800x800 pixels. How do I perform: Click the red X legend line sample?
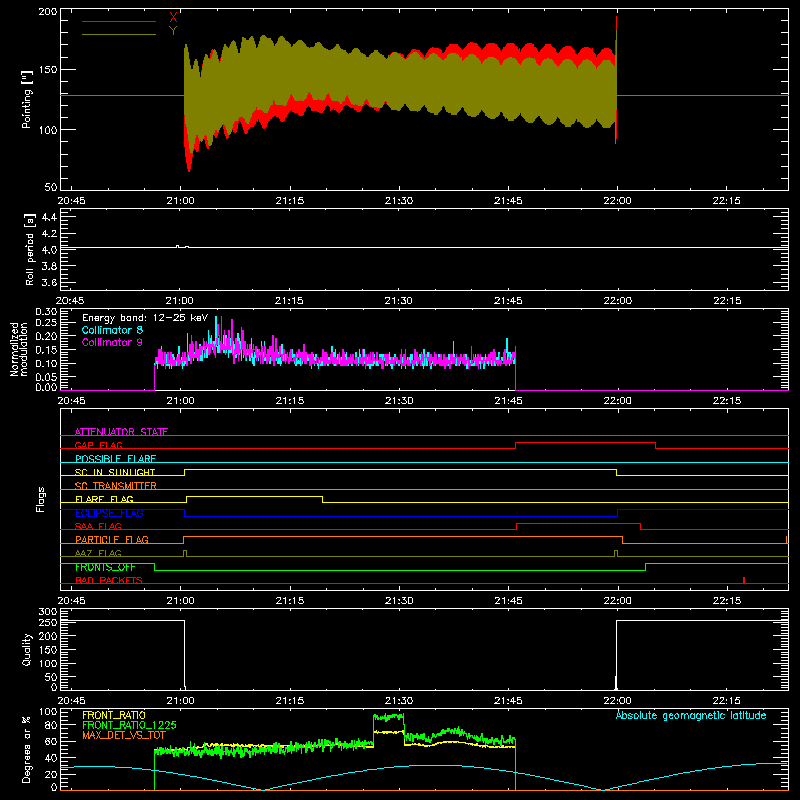(x=119, y=21)
